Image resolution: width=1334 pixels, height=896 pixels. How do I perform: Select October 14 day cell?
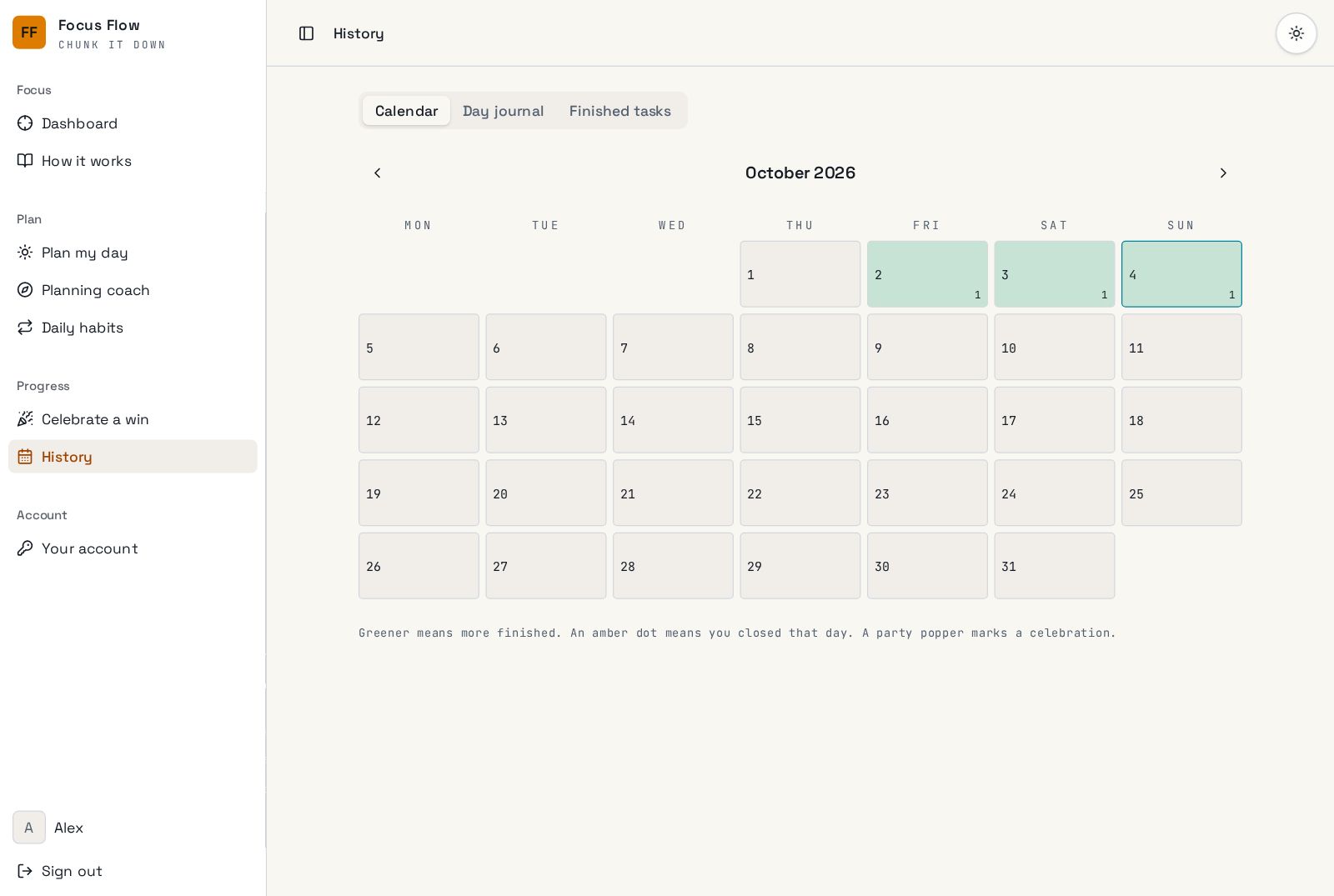point(673,420)
